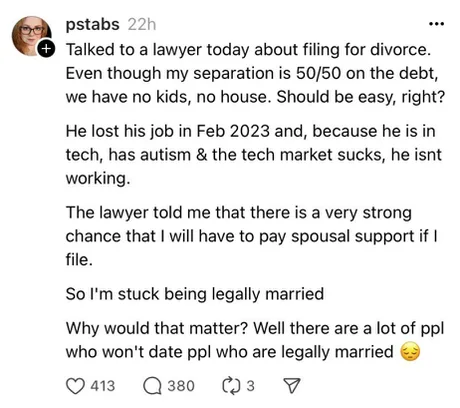Viewport: 460px width, 408px height.
Task: Select the 'So I'm stuck being legally married' line
Action: 195,294
